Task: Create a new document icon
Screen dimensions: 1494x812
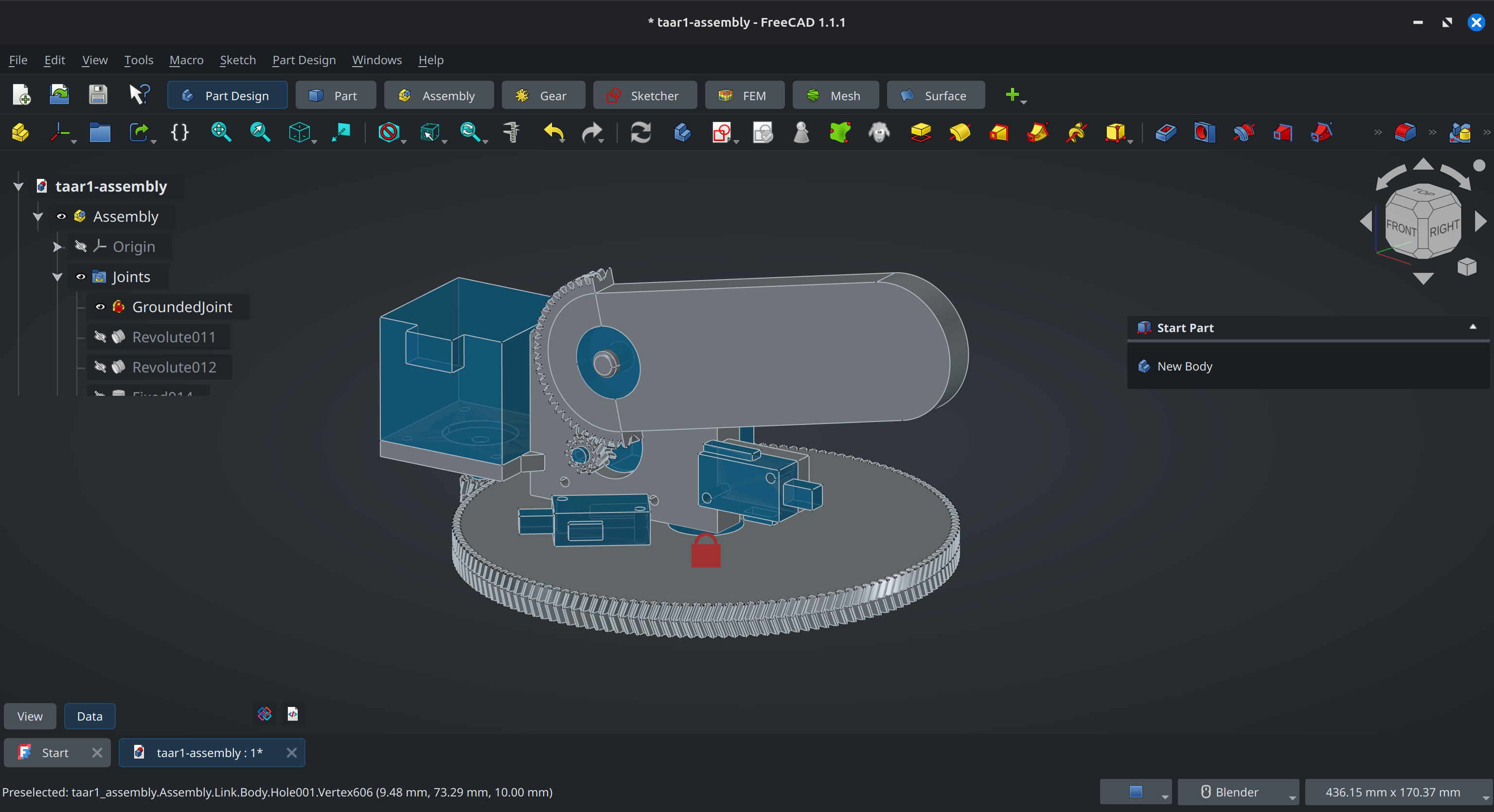Action: click(x=21, y=94)
